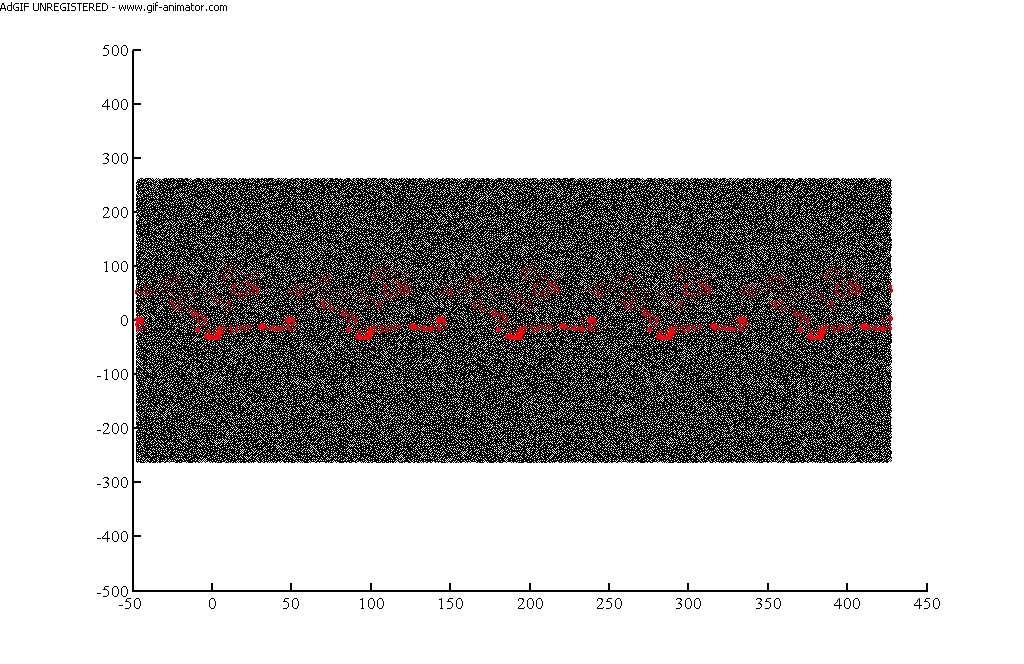
Task: Click the red dot cluster above x-axis value 0
Action: (213, 334)
